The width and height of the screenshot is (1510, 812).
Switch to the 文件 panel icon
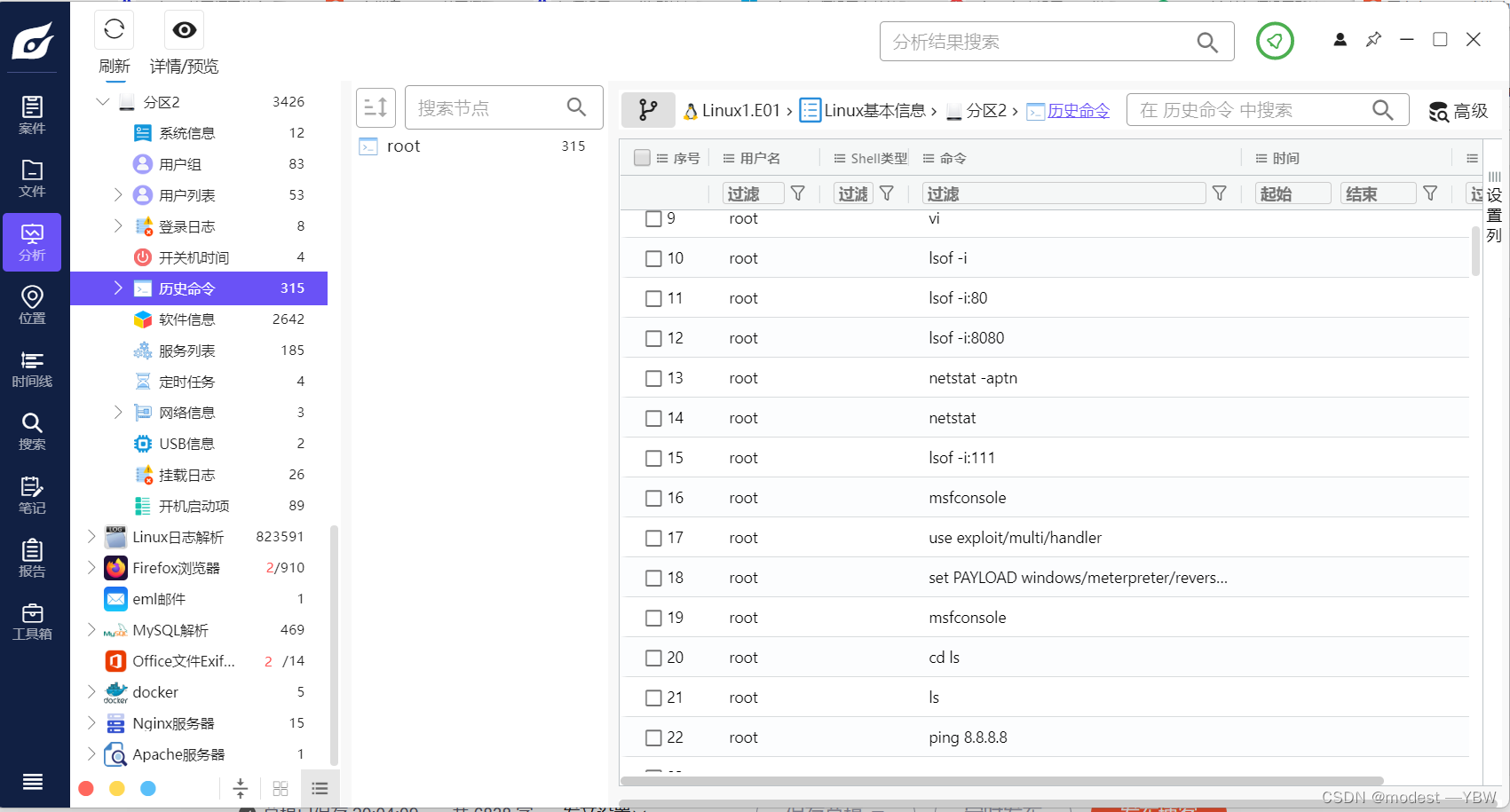pyautogui.click(x=32, y=177)
